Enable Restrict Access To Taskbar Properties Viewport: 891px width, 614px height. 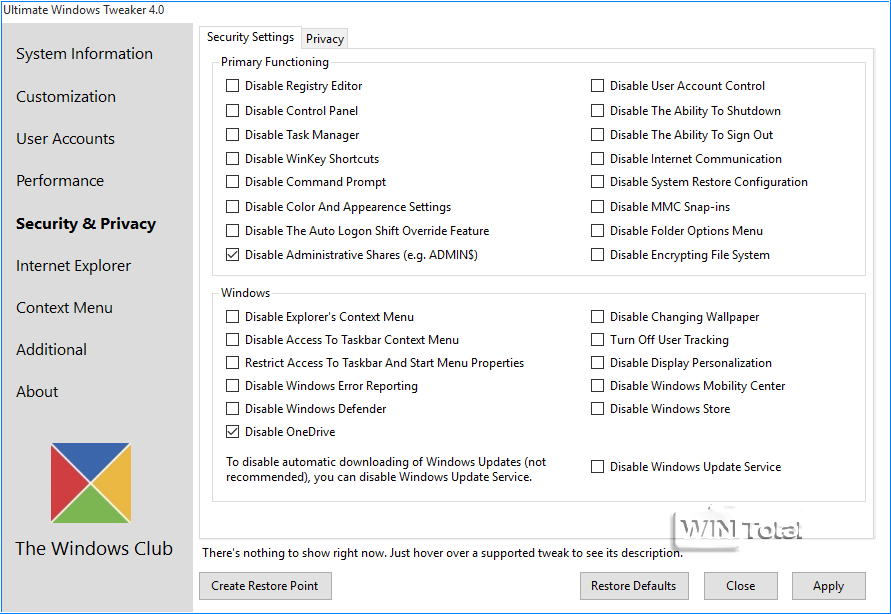tap(232, 362)
